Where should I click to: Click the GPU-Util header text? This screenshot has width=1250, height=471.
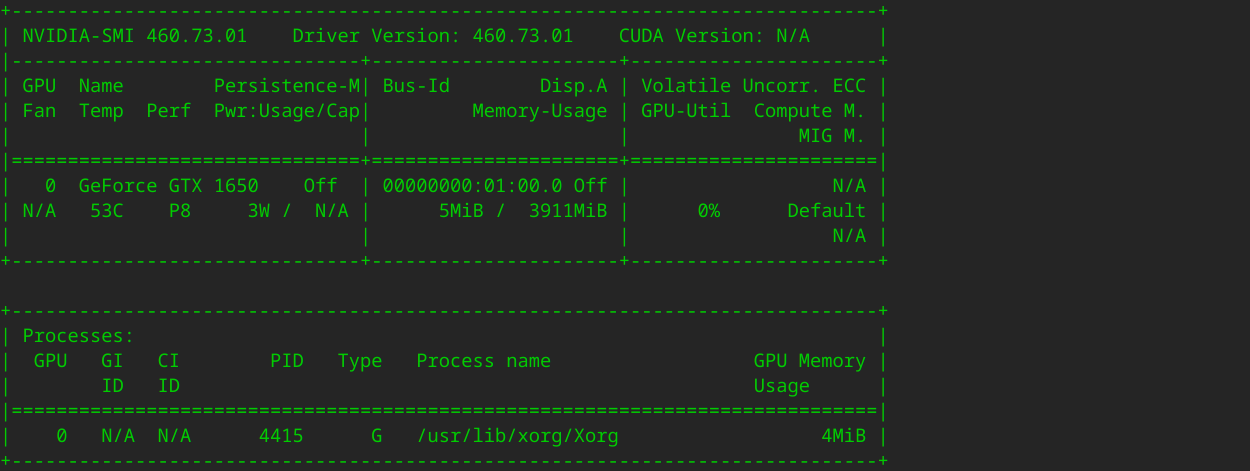[686, 111]
